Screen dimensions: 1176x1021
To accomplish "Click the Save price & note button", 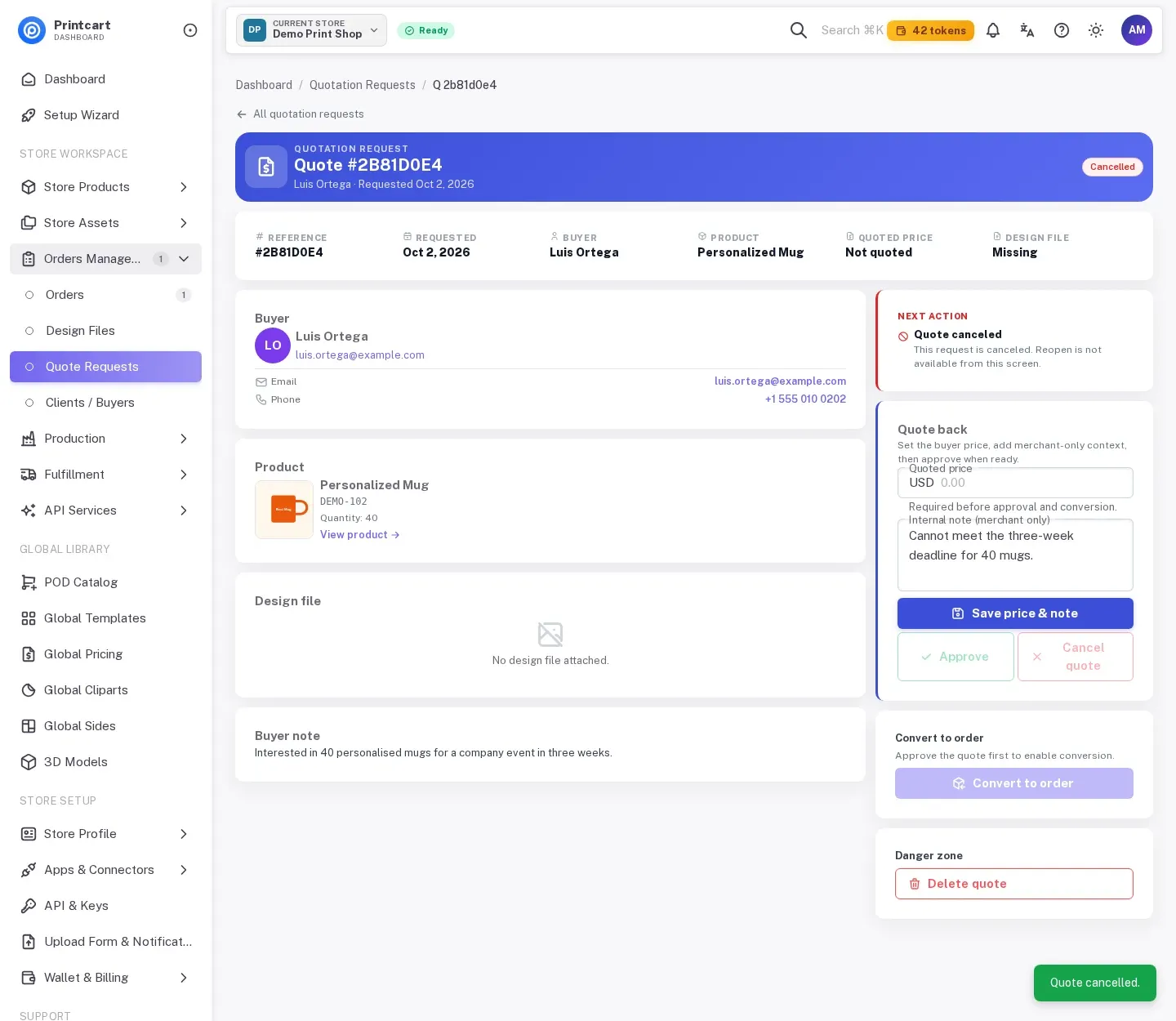I will coord(1015,613).
